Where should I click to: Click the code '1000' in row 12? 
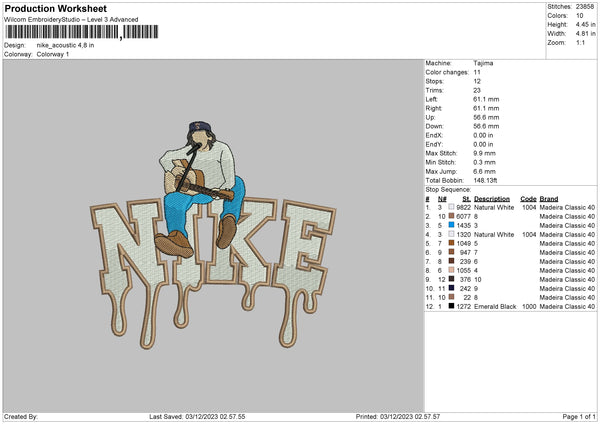(529, 306)
